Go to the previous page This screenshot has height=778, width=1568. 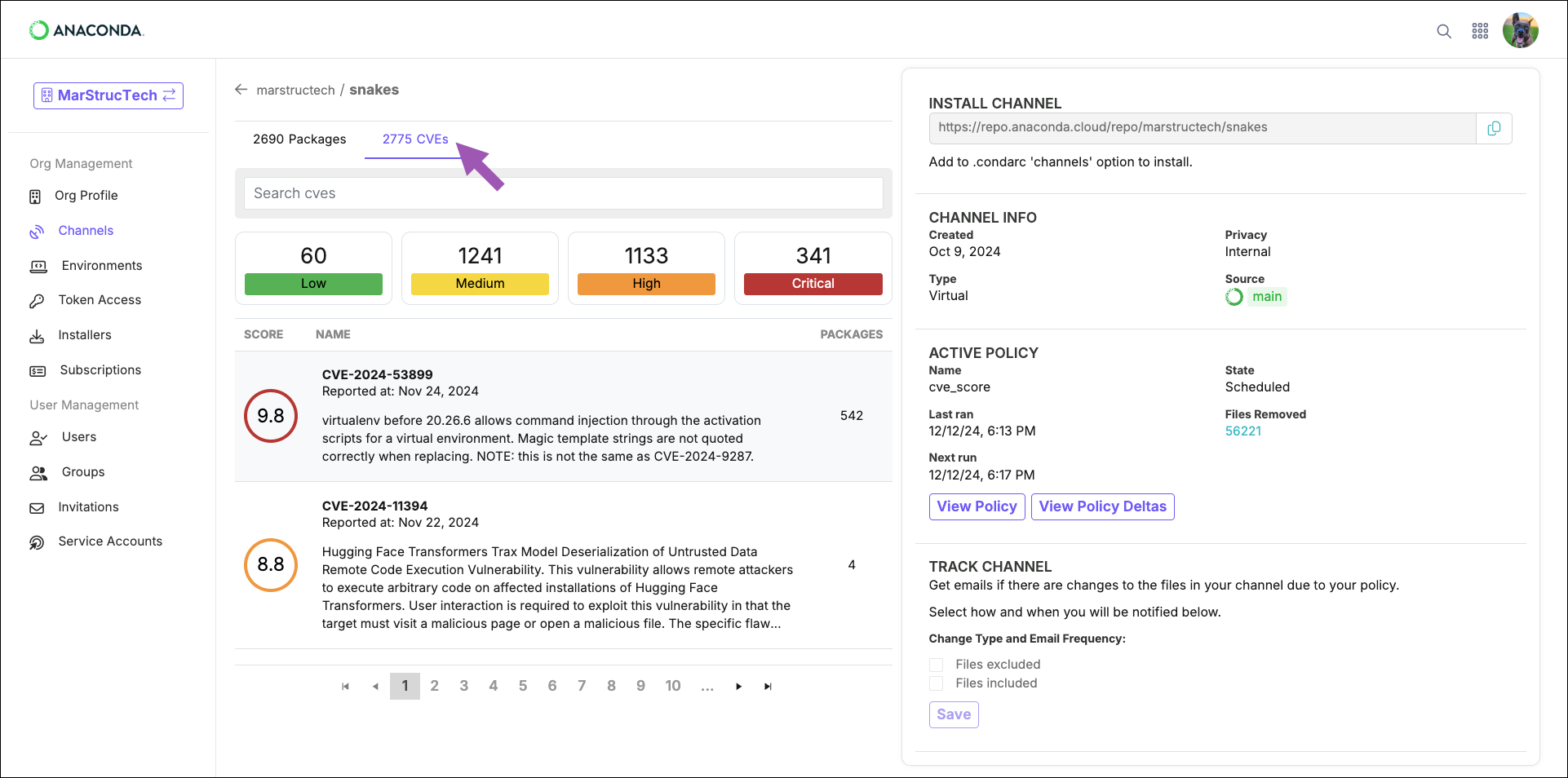375,687
